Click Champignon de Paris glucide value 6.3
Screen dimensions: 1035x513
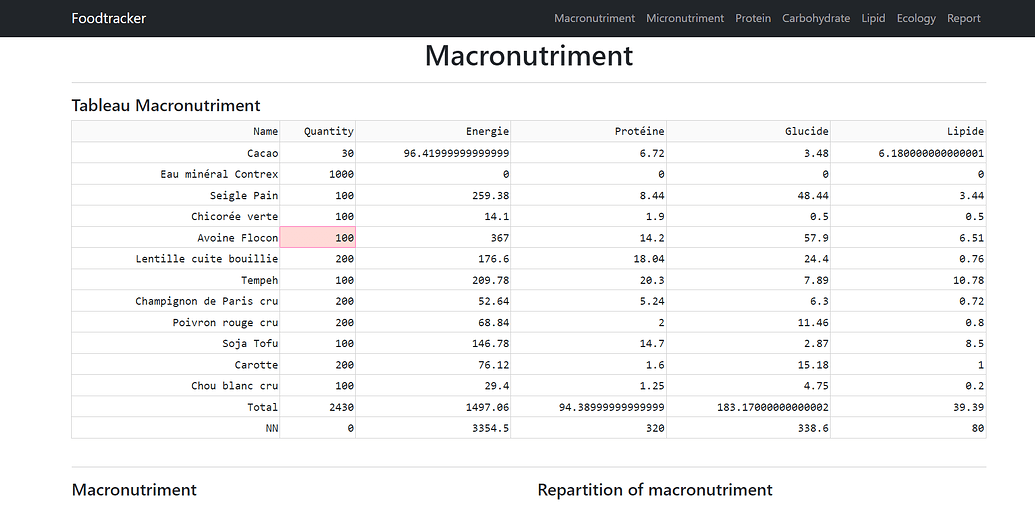[749, 301]
